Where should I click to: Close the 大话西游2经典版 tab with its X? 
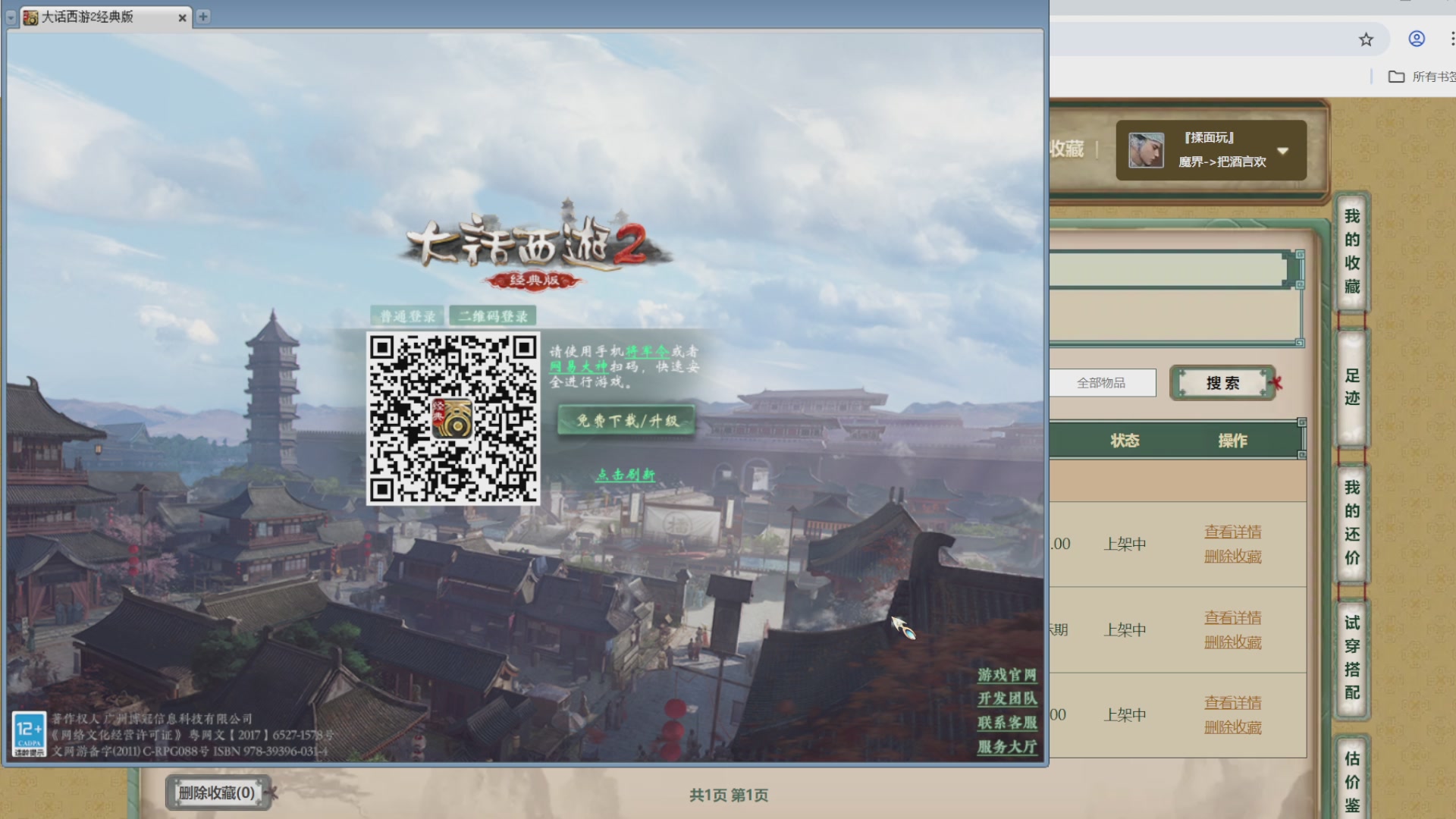point(182,17)
